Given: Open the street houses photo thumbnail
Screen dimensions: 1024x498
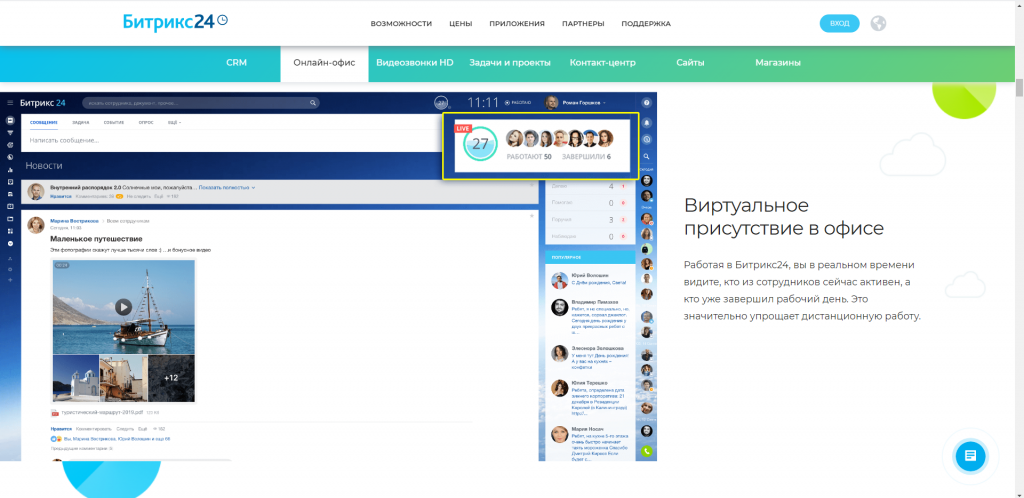Looking at the screenshot, I should click(x=123, y=378).
